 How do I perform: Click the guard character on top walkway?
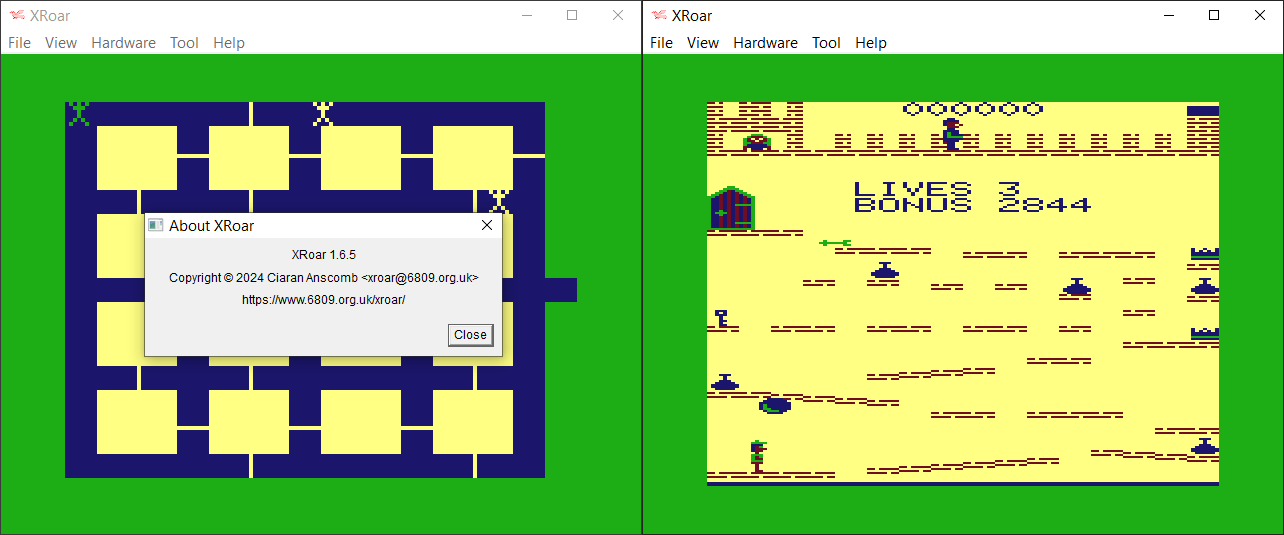pos(951,134)
